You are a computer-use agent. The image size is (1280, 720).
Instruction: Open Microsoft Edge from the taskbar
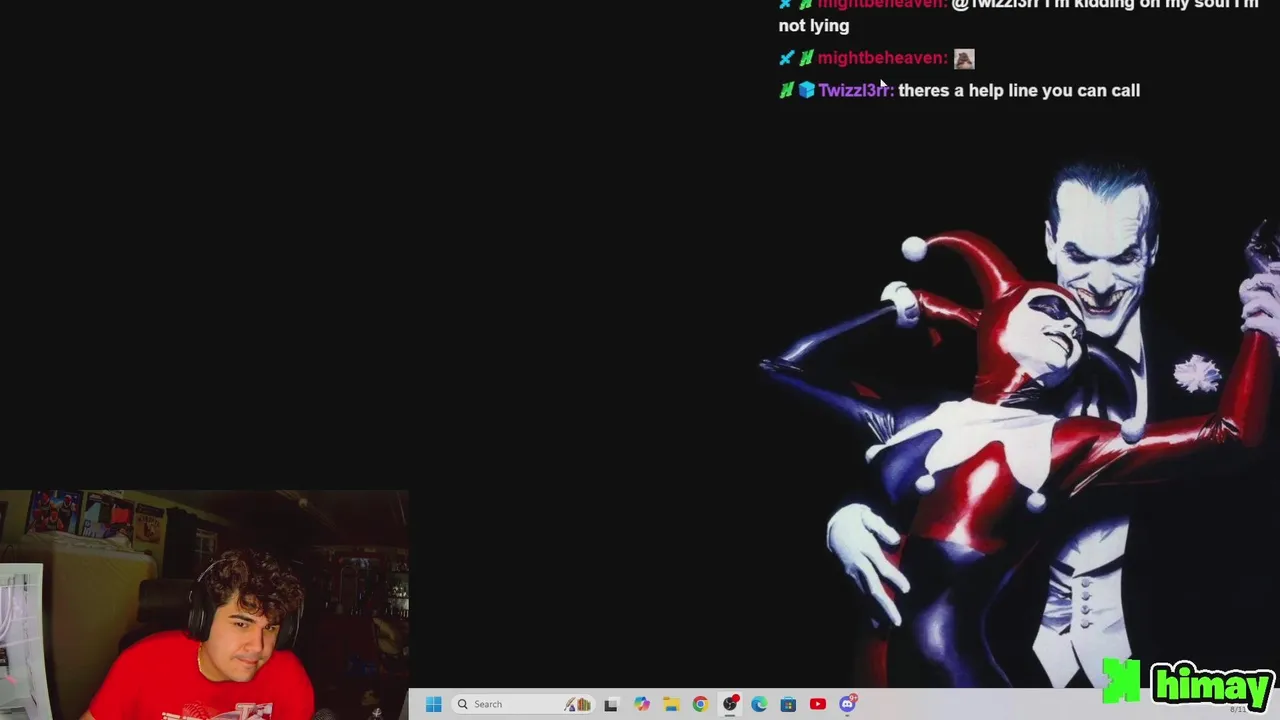pos(759,704)
